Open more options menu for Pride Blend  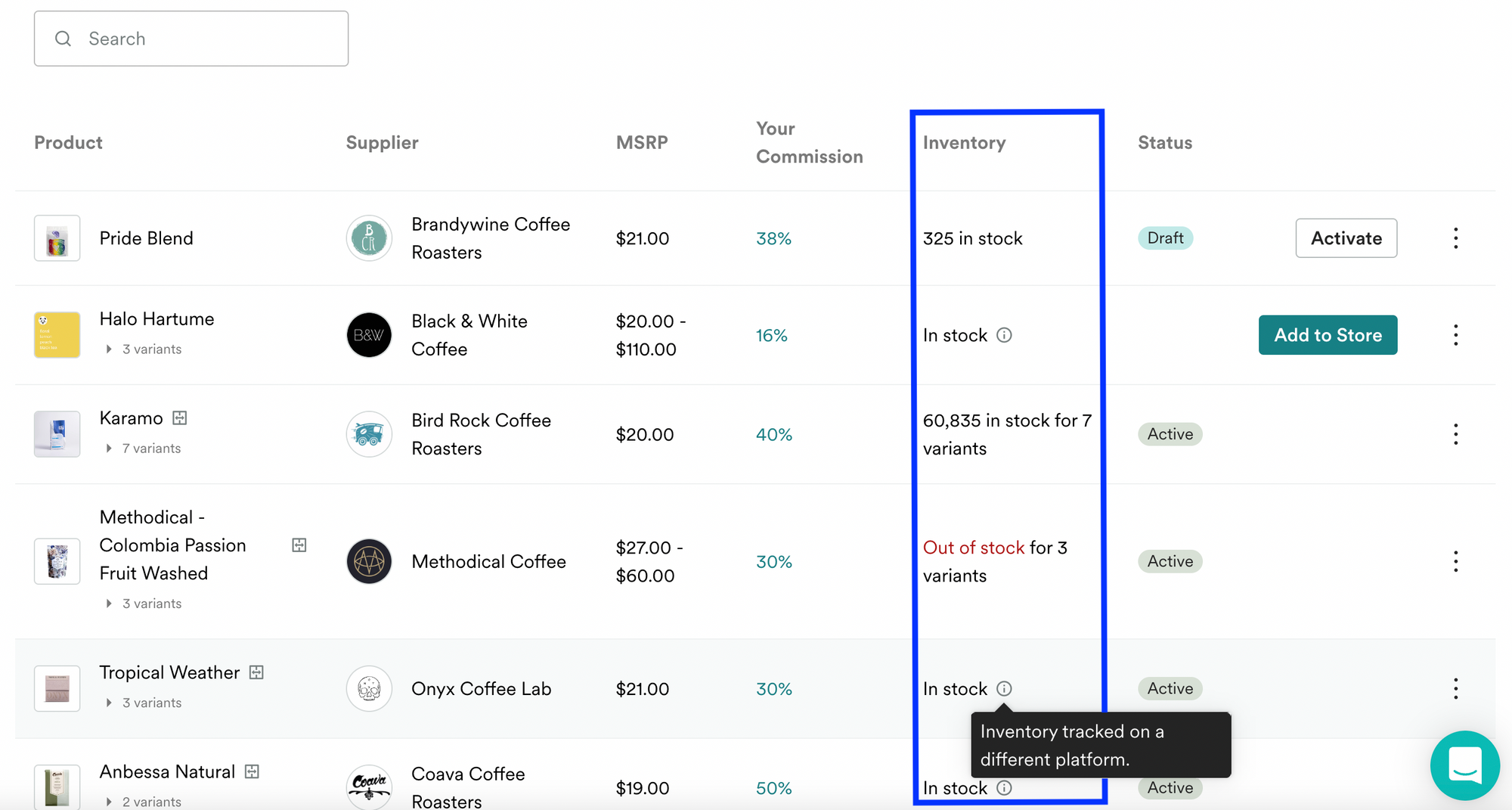[x=1455, y=238]
